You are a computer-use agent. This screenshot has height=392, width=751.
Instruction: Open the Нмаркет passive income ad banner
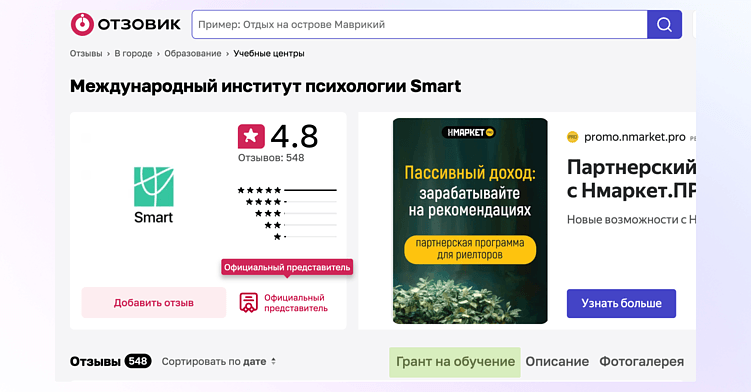point(470,221)
